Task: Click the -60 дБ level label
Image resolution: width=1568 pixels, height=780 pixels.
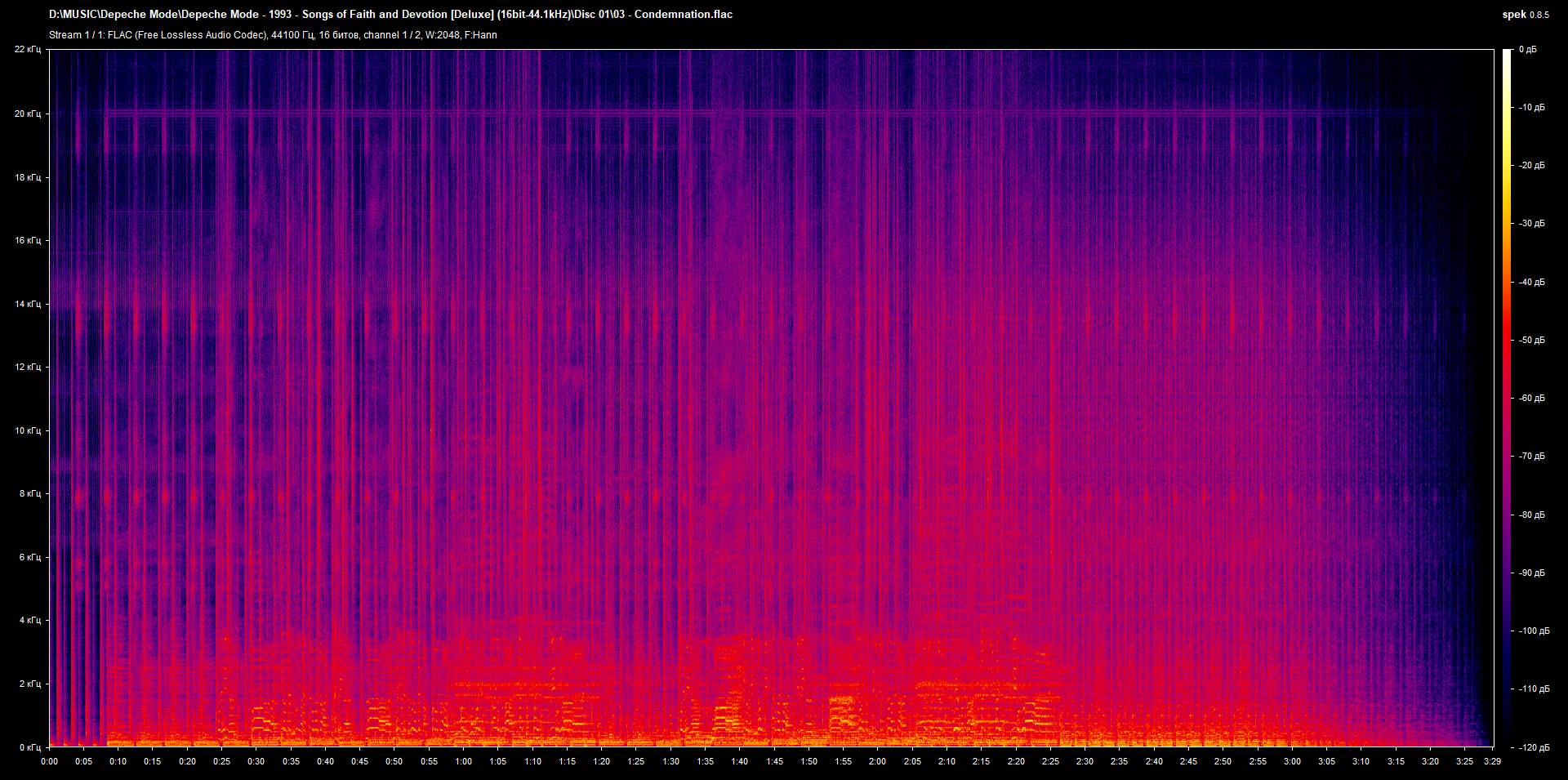Action: (1531, 399)
